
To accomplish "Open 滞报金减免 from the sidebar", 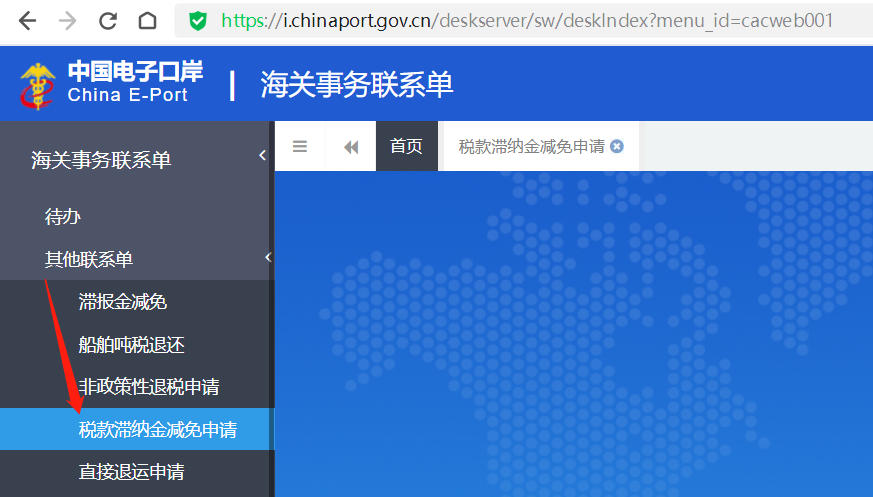I will pos(122,302).
